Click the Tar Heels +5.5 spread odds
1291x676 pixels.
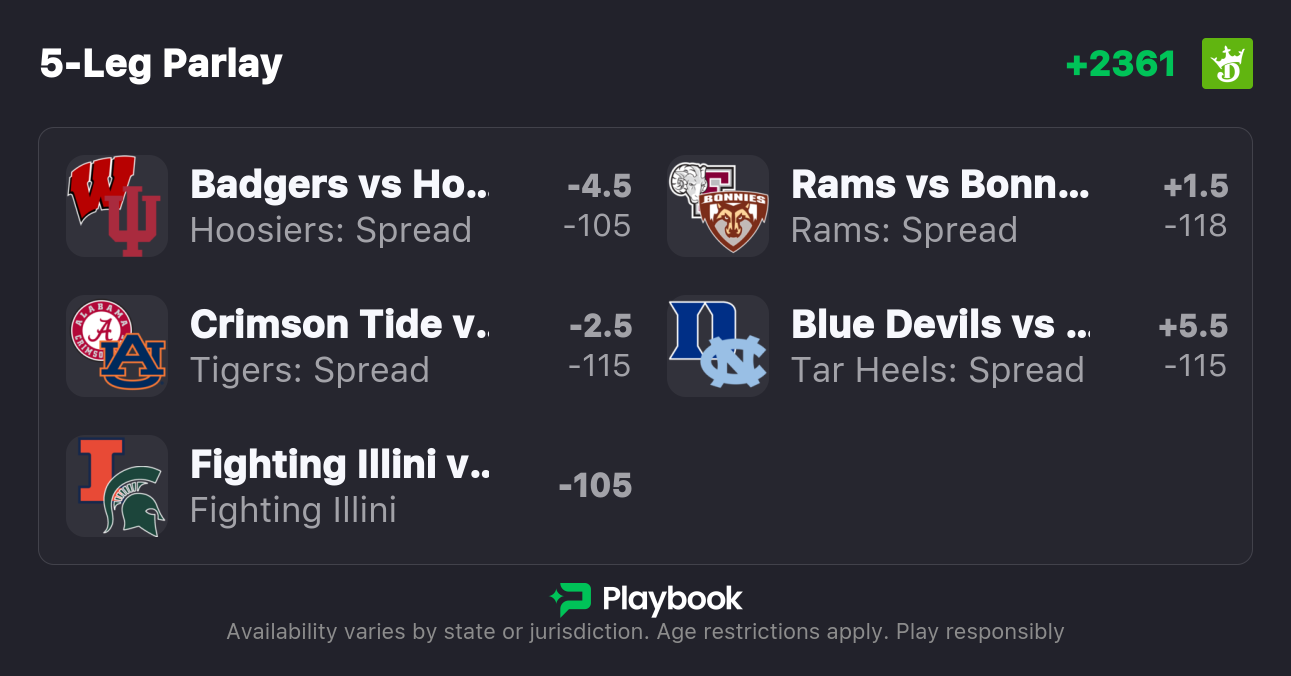(x=1193, y=346)
